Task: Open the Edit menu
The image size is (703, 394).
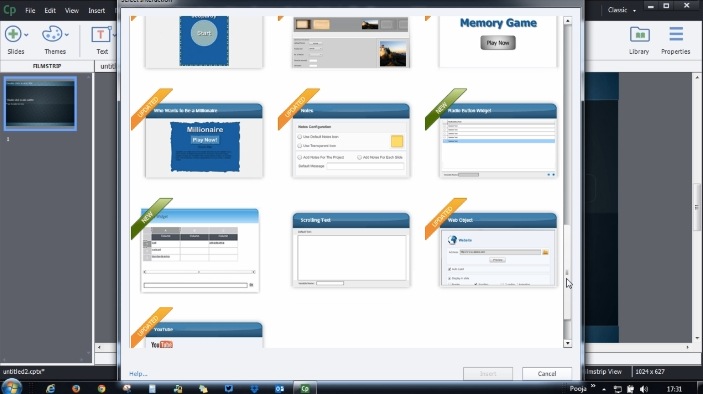Action: (50, 10)
